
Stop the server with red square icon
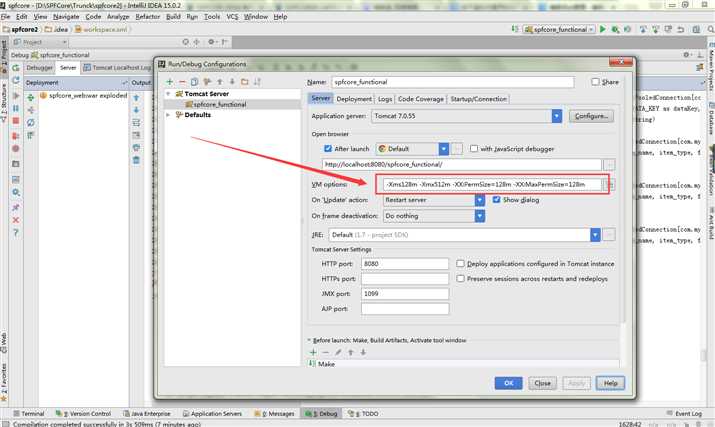[16, 121]
